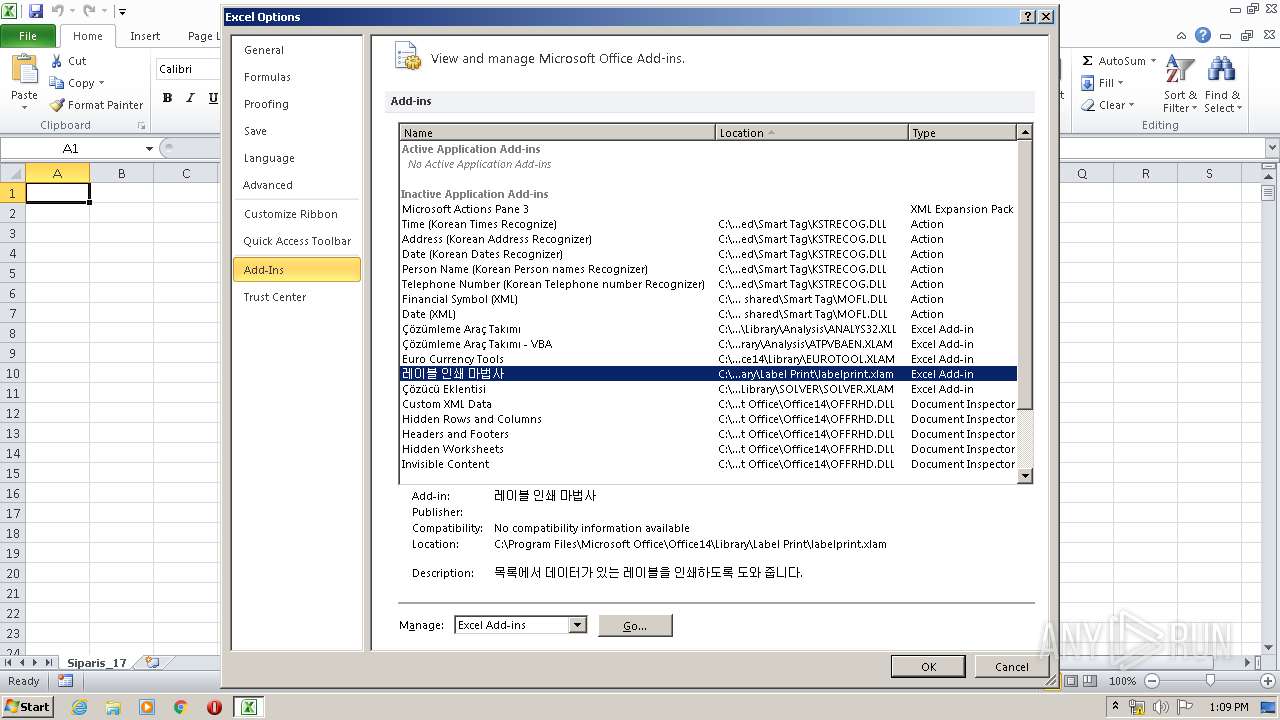Click the volume icon in system tray
Viewport: 1280px width, 720px height.
click(1161, 707)
